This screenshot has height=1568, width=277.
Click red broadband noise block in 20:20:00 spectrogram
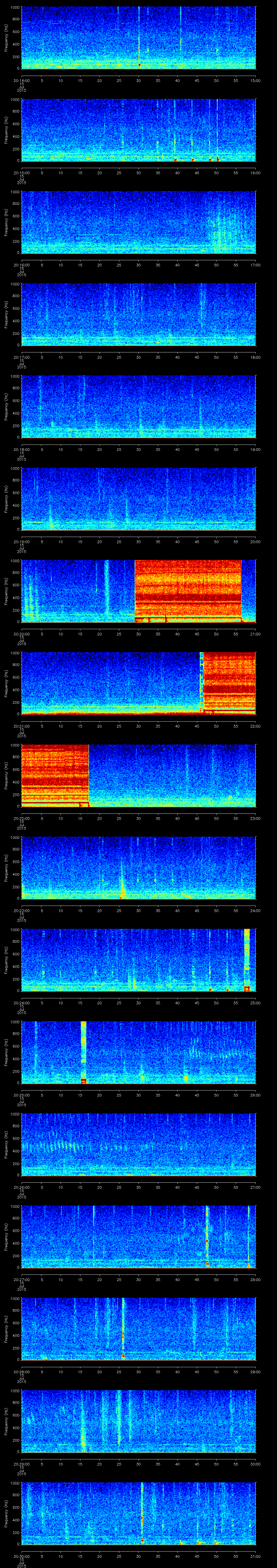tap(187, 590)
